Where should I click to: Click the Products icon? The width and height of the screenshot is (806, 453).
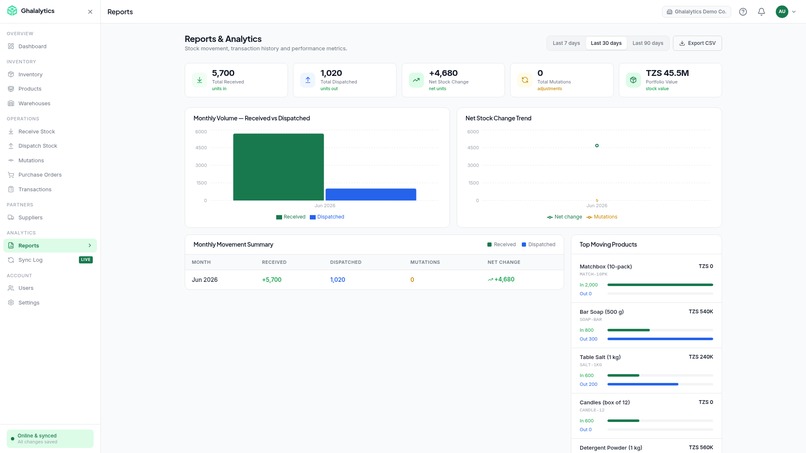tap(11, 89)
